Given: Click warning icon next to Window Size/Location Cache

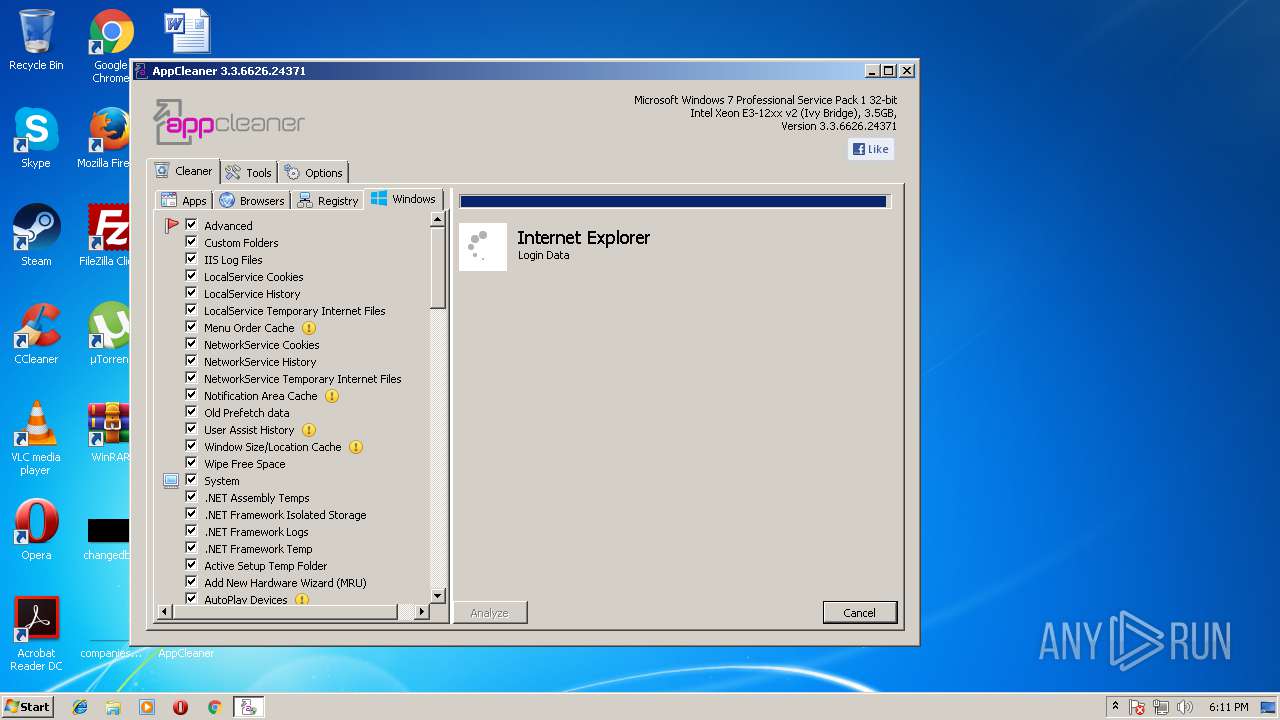Looking at the screenshot, I should [x=356, y=447].
